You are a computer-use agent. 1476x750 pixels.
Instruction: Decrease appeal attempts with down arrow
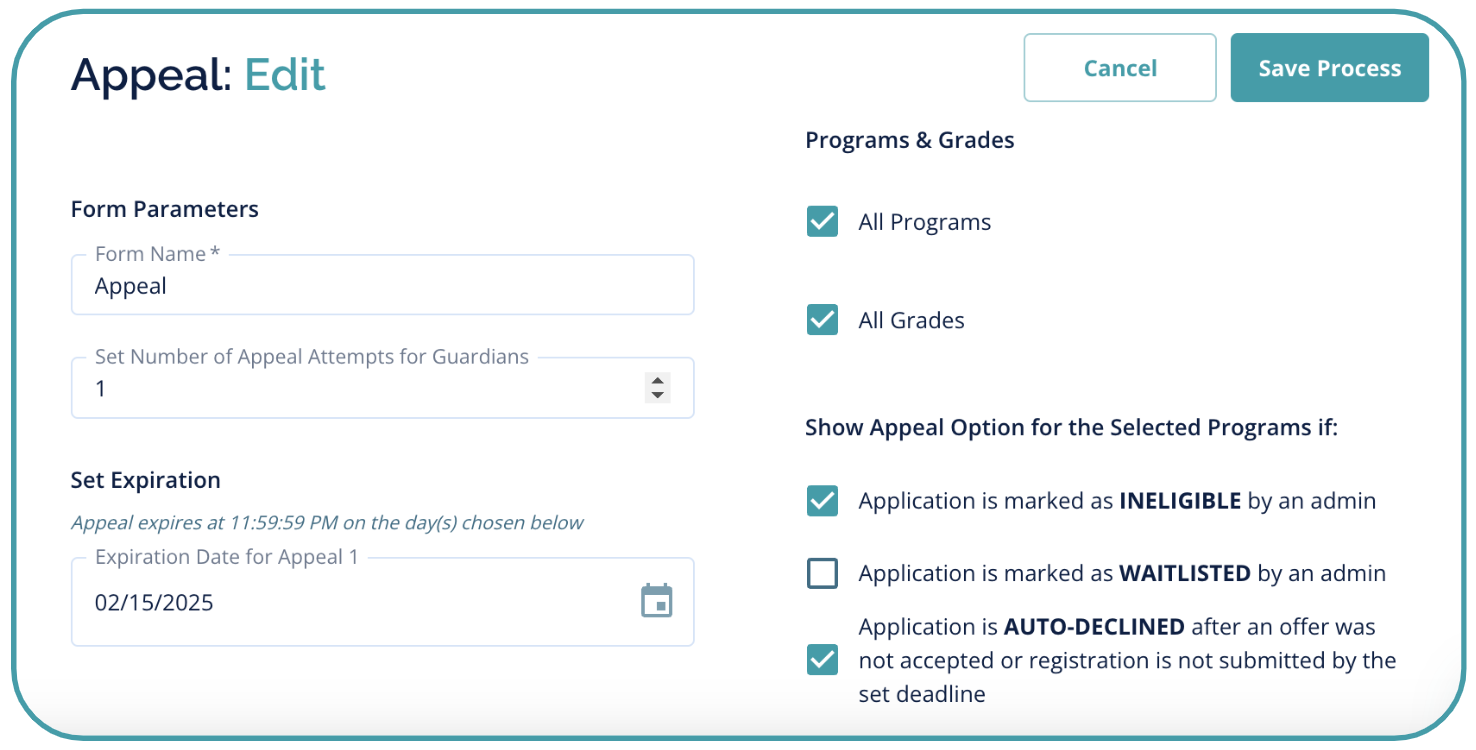(x=657, y=395)
